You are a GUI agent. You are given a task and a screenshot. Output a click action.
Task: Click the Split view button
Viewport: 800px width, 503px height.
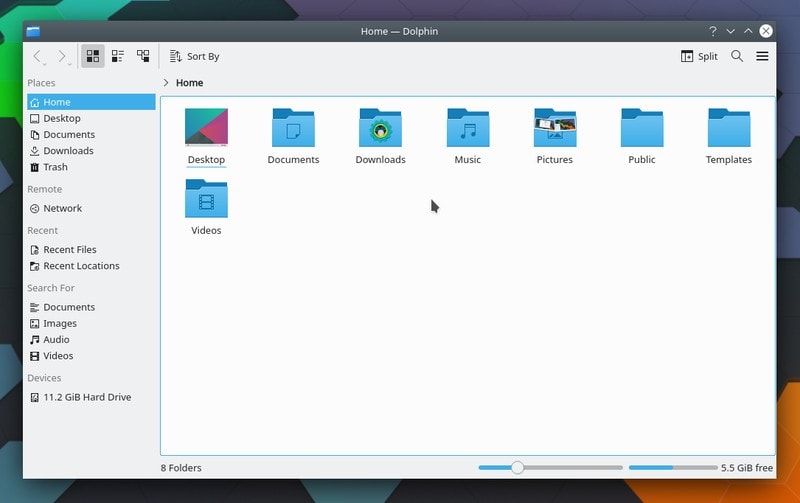point(699,56)
